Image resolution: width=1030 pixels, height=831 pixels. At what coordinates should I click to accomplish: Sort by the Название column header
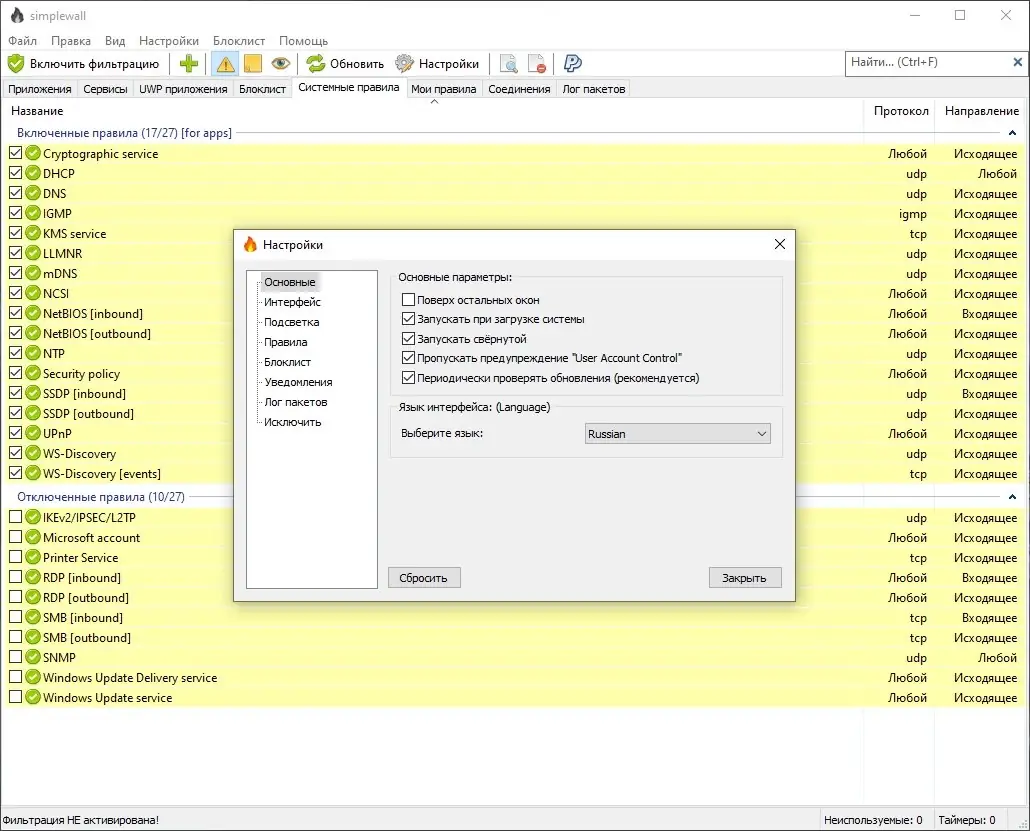pos(432,111)
